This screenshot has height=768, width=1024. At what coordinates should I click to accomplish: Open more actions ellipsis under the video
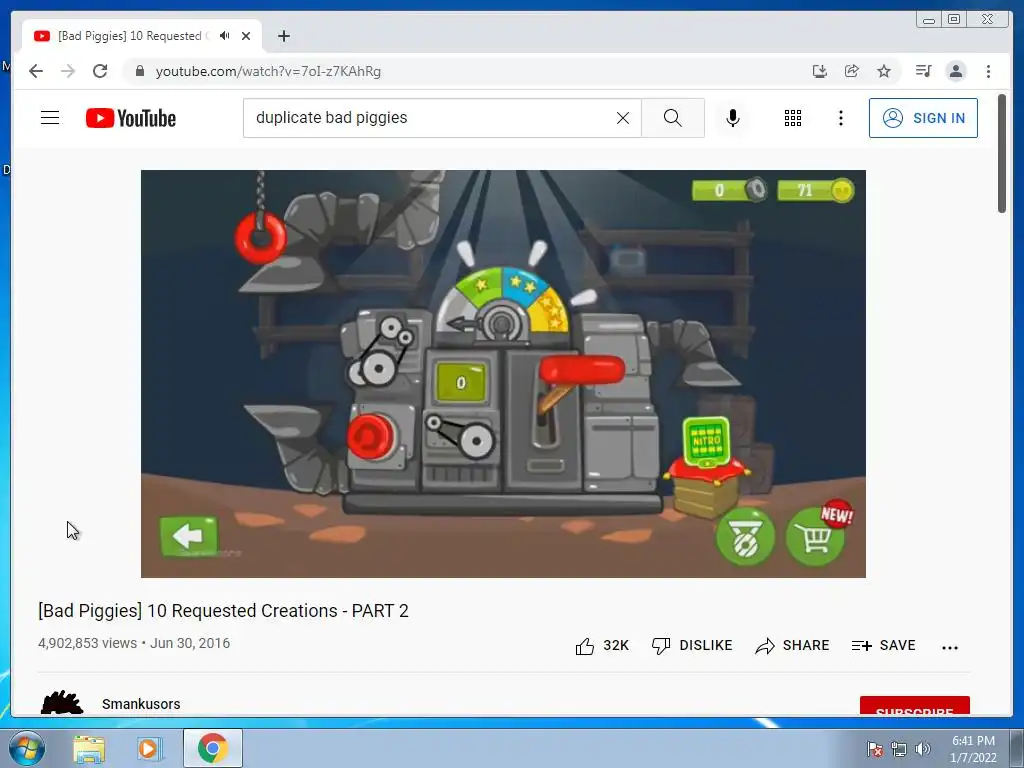pyautogui.click(x=950, y=647)
